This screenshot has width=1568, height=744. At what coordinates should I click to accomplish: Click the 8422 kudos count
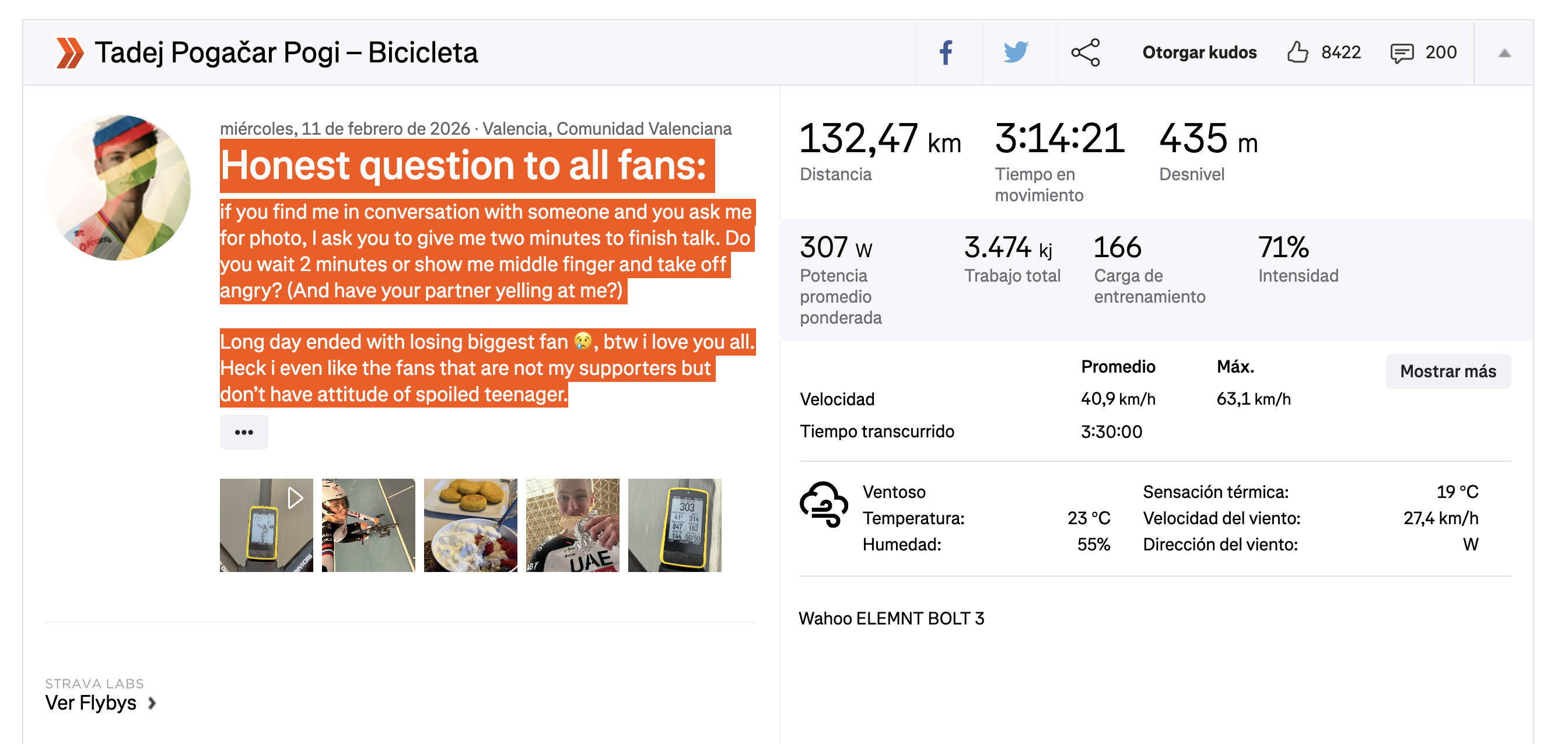(x=1341, y=53)
